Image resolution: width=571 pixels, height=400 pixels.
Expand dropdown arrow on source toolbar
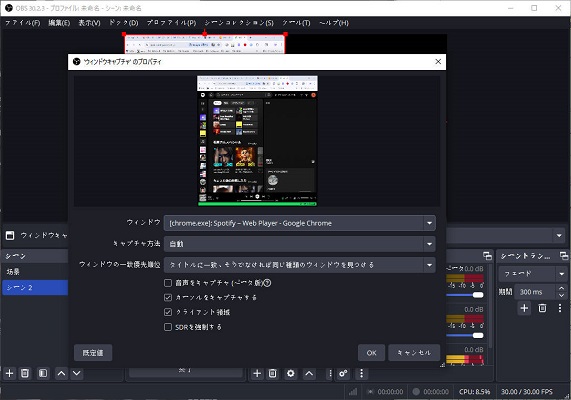click(x=559, y=235)
